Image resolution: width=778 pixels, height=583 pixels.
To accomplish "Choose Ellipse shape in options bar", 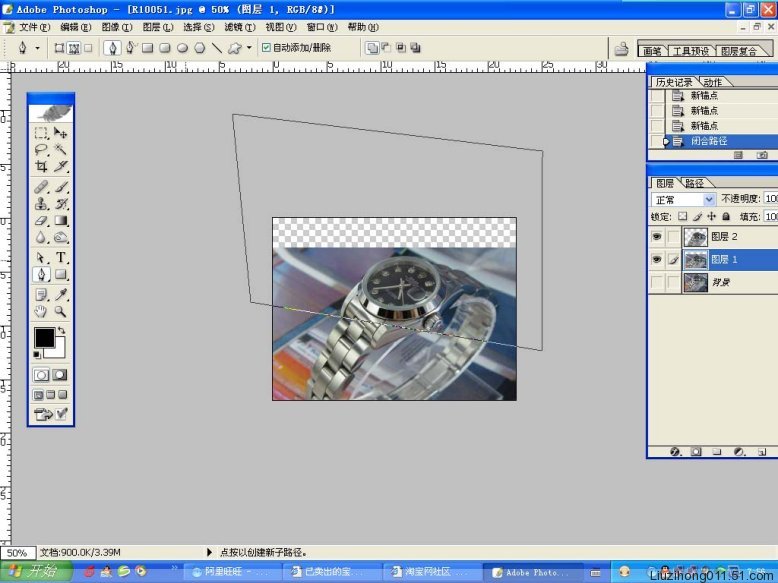I will tap(183, 48).
